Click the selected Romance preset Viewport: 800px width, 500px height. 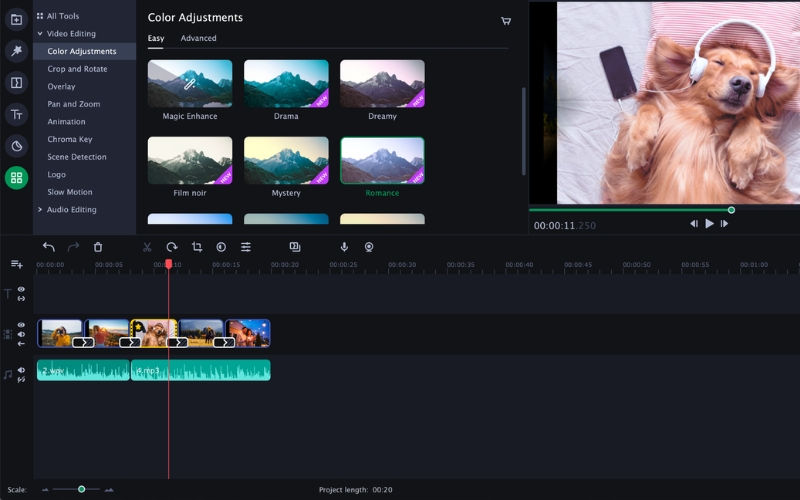click(x=382, y=160)
